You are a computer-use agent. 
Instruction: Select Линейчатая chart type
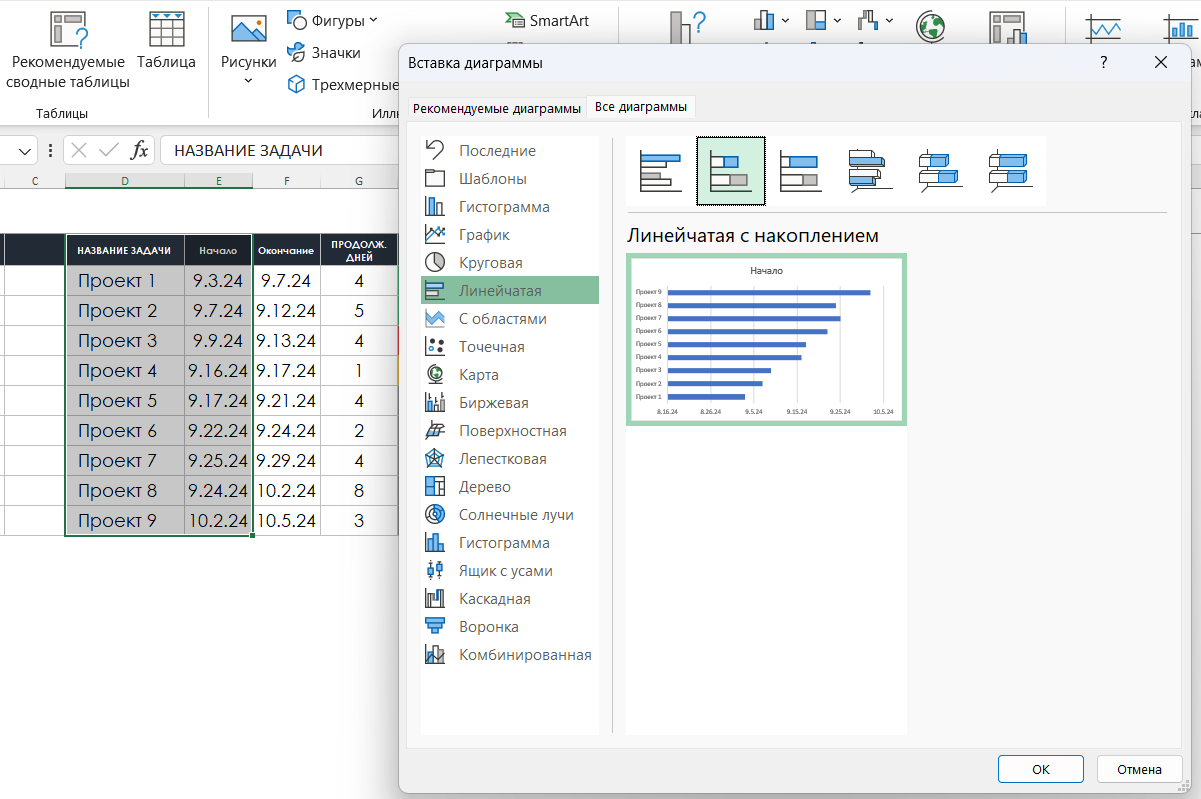(x=510, y=291)
